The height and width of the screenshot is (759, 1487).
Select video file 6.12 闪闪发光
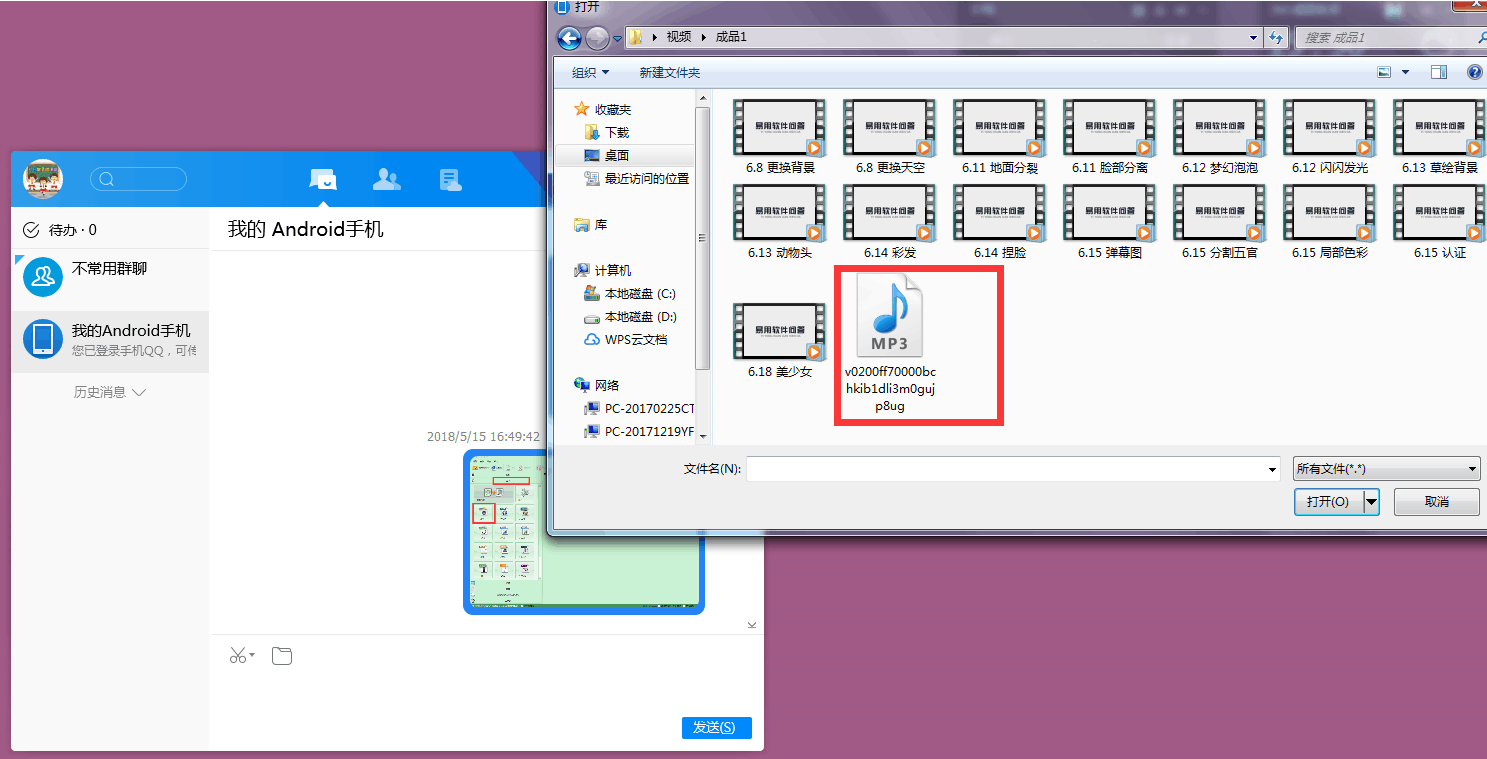click(1330, 137)
